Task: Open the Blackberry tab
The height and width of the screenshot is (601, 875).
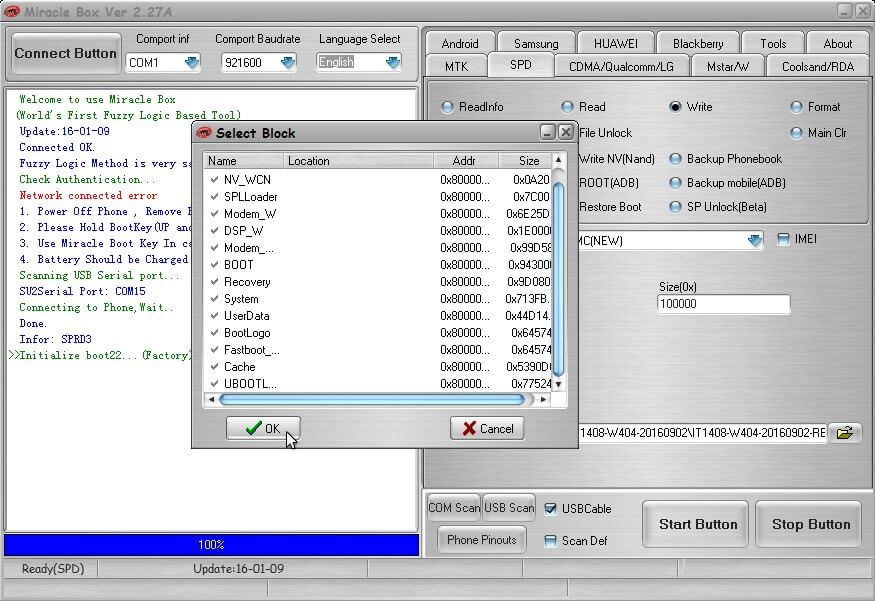Action: point(698,44)
